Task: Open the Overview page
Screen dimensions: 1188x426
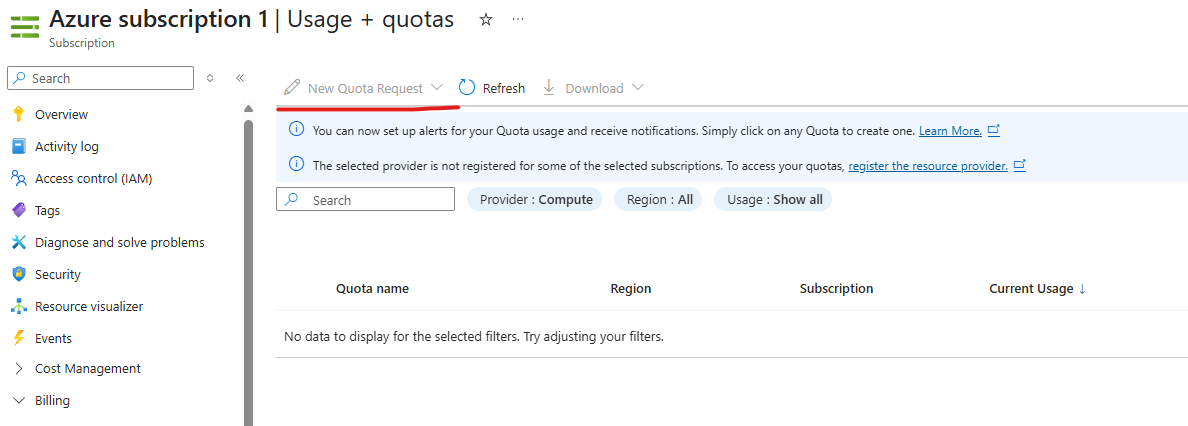Action: pos(61,114)
